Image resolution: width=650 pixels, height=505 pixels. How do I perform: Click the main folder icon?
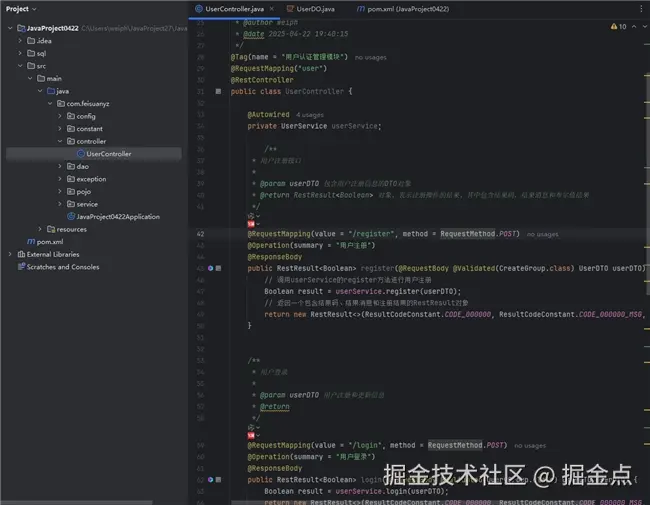pos(41,78)
